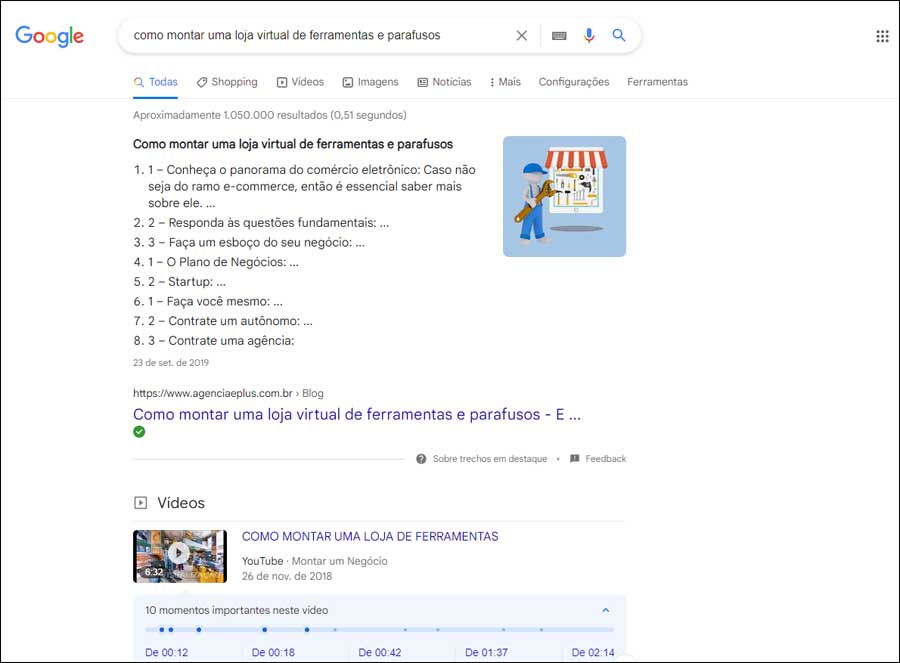Switch to the Vídeos tab
The width and height of the screenshot is (900, 663).
pos(300,82)
